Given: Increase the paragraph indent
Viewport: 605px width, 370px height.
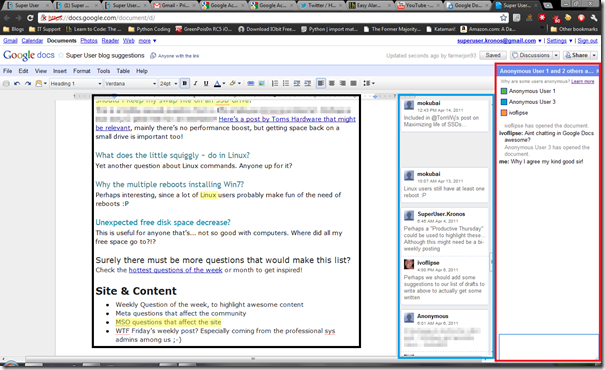Looking at the screenshot, I should click(308, 83).
